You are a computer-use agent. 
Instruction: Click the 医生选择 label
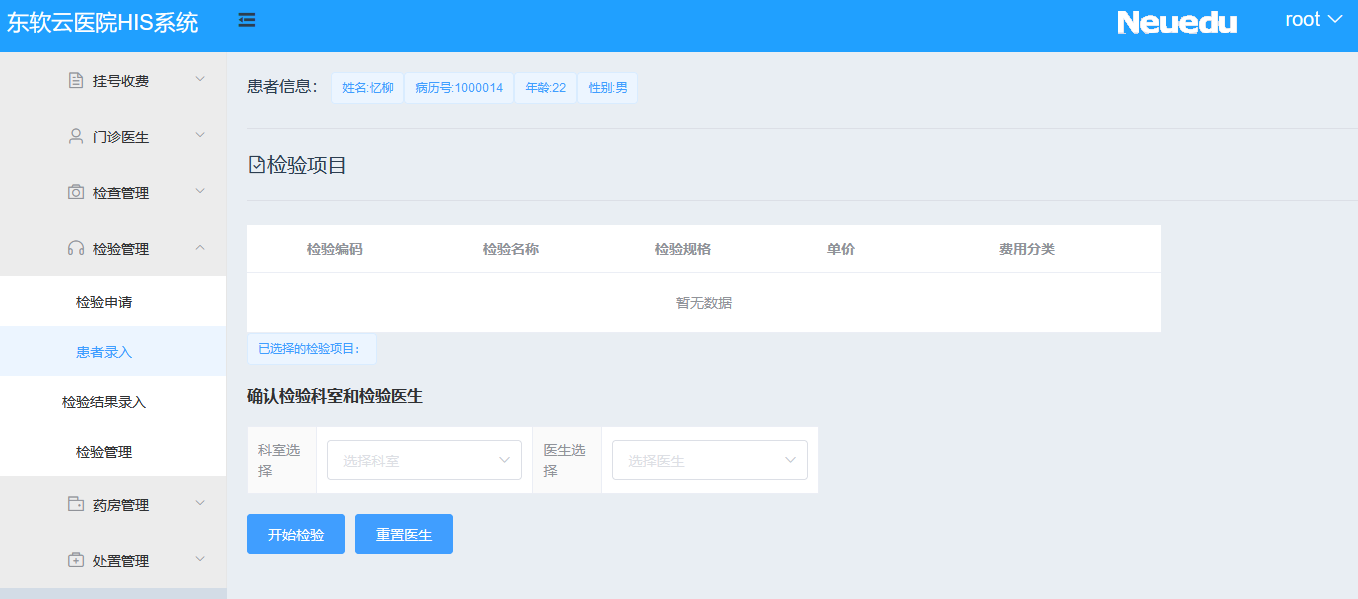pos(566,460)
